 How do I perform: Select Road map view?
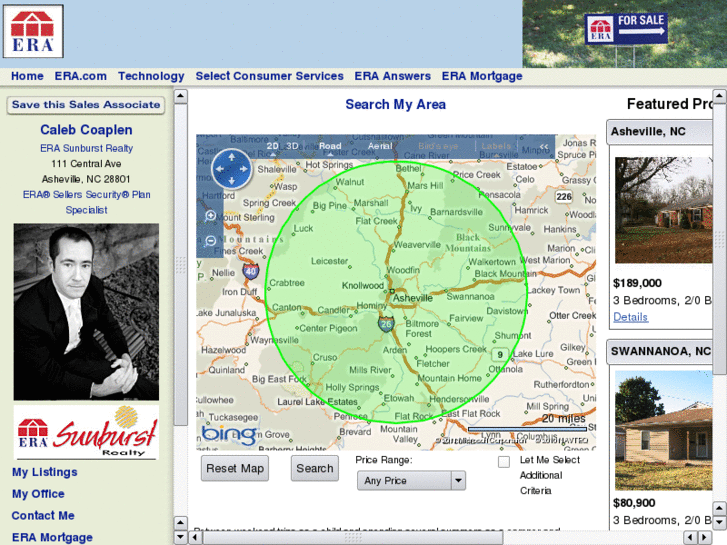330,146
